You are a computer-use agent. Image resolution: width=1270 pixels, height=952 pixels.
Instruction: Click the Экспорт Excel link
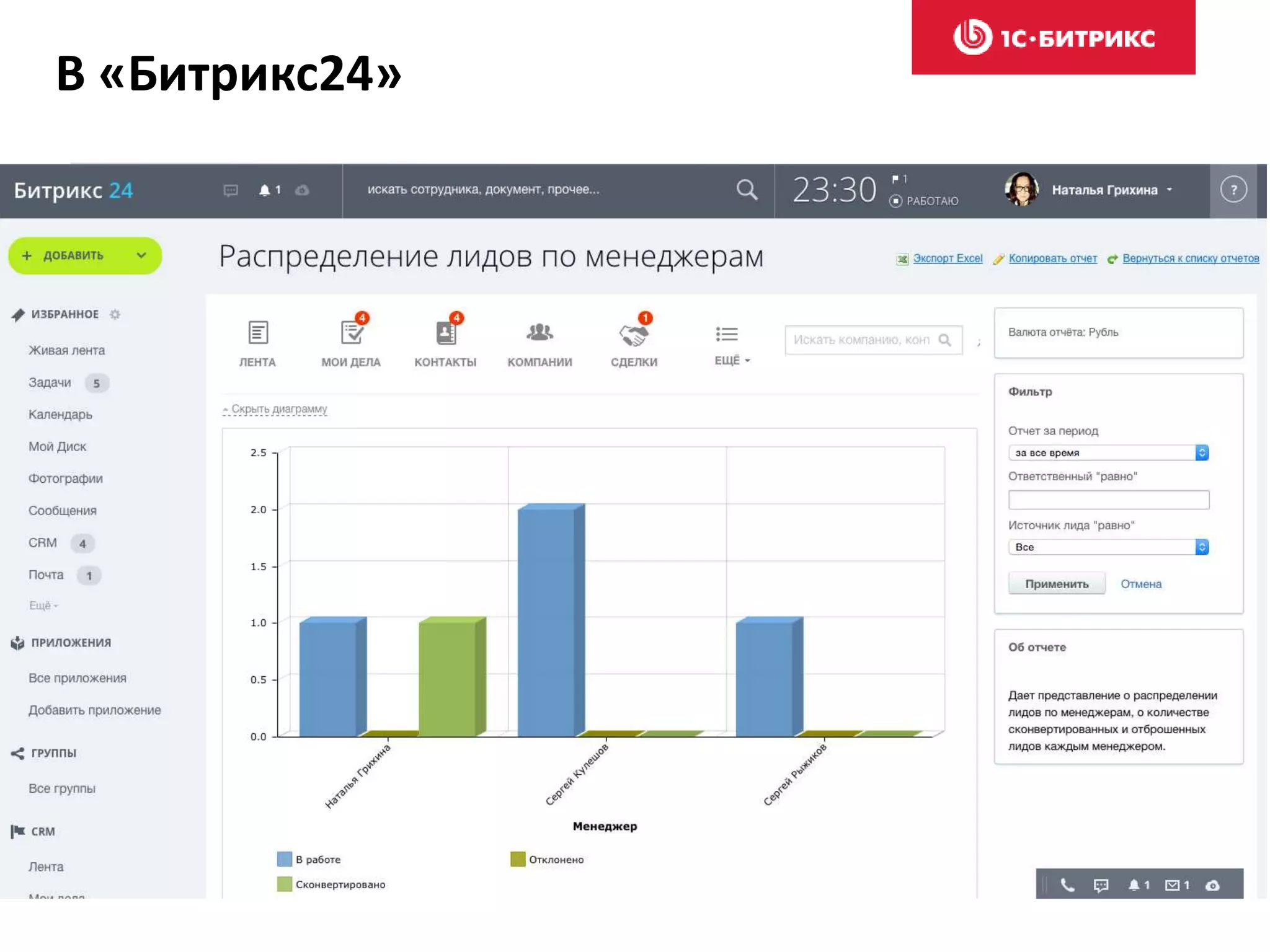click(947, 258)
